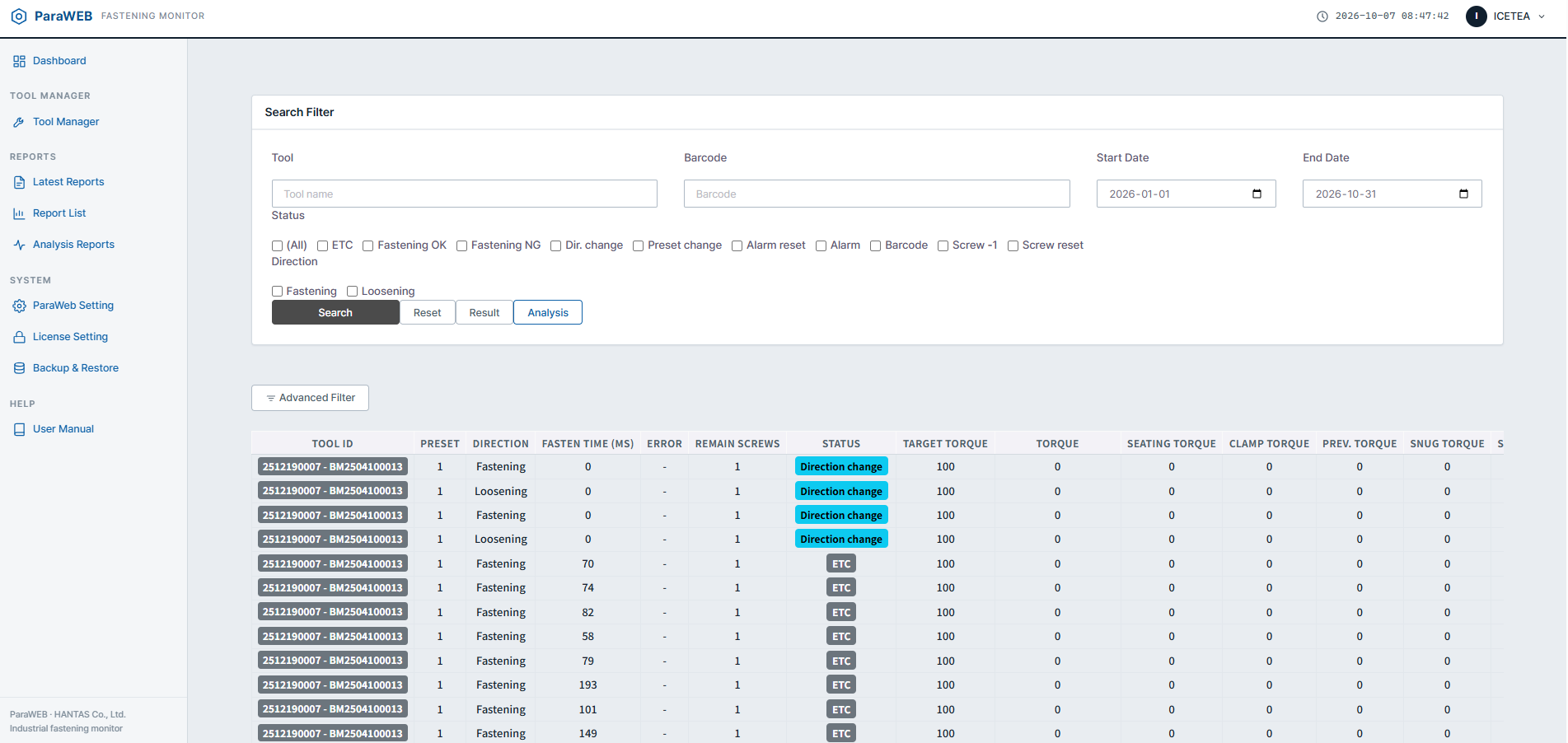Open the End Date calendar picker

pos(1463,194)
